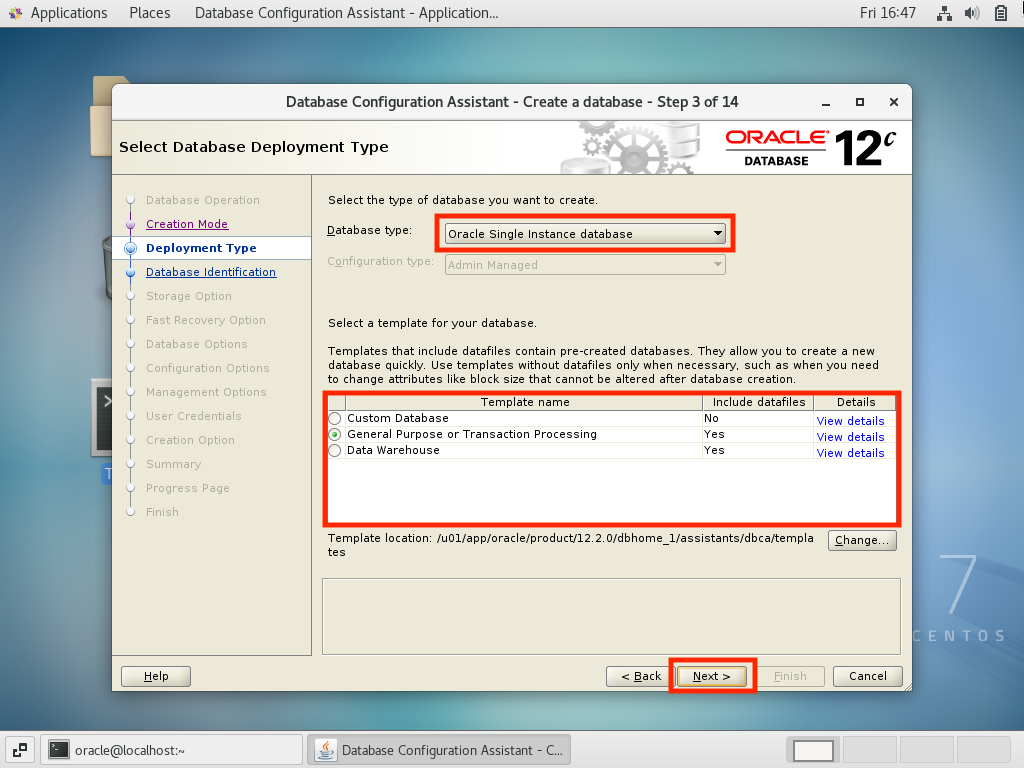View details for General Purpose template
The height and width of the screenshot is (768, 1024).
point(850,437)
